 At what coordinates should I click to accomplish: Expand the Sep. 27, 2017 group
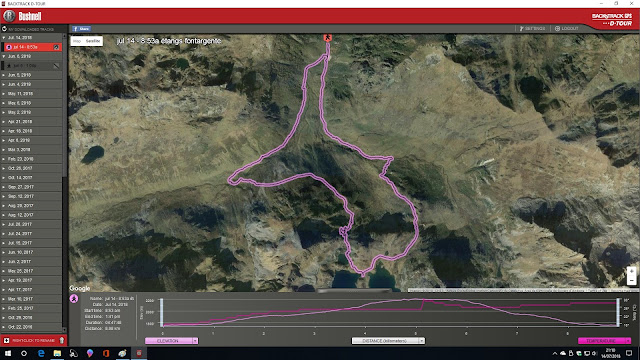coord(4,187)
